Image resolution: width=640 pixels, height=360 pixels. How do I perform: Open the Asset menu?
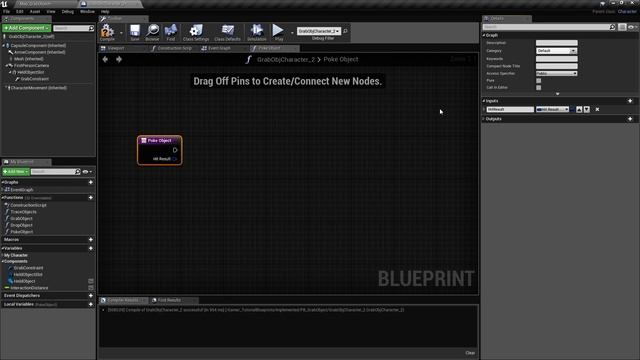click(35, 11)
